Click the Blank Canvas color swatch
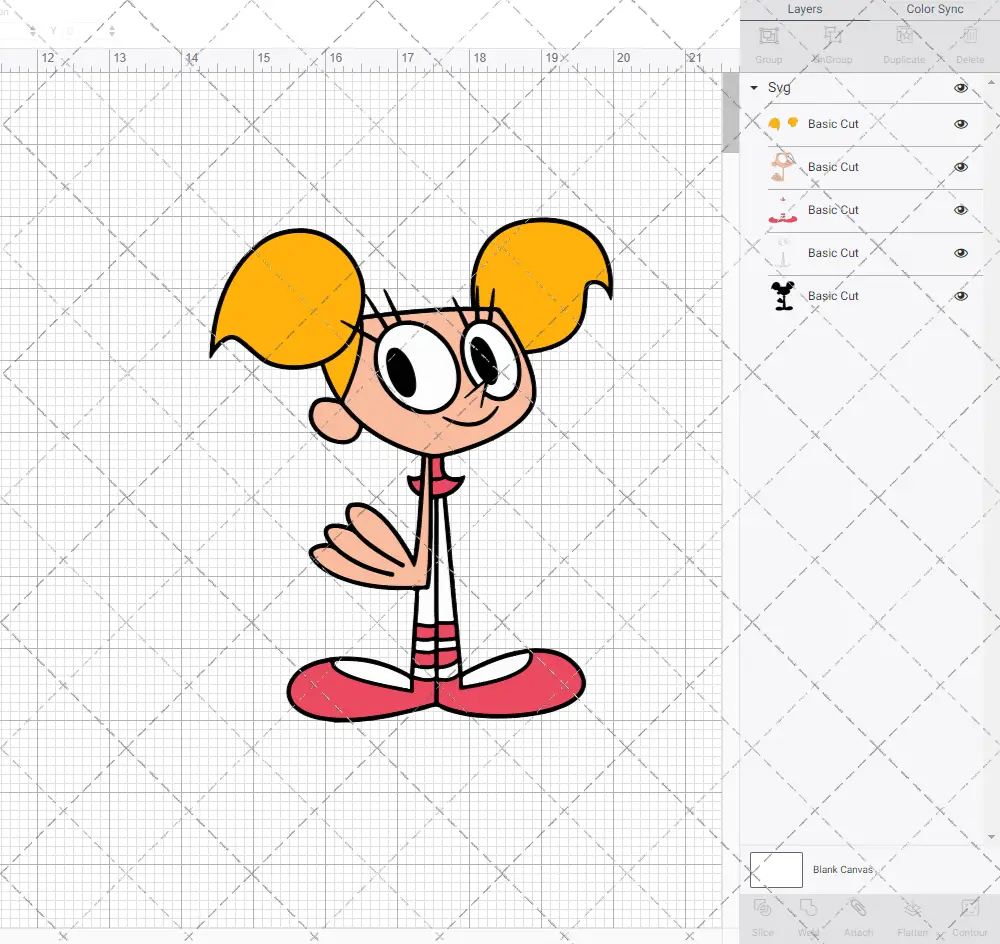The width and height of the screenshot is (1000, 944). tap(776, 869)
